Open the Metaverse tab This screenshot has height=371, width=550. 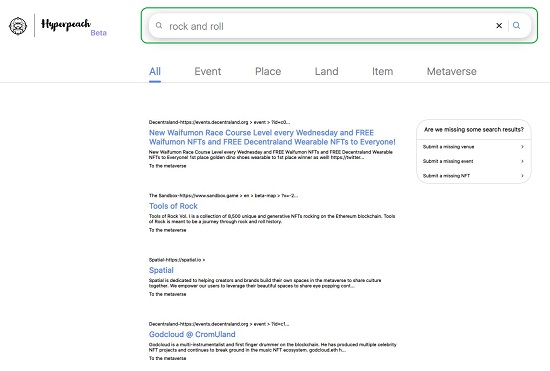point(451,72)
